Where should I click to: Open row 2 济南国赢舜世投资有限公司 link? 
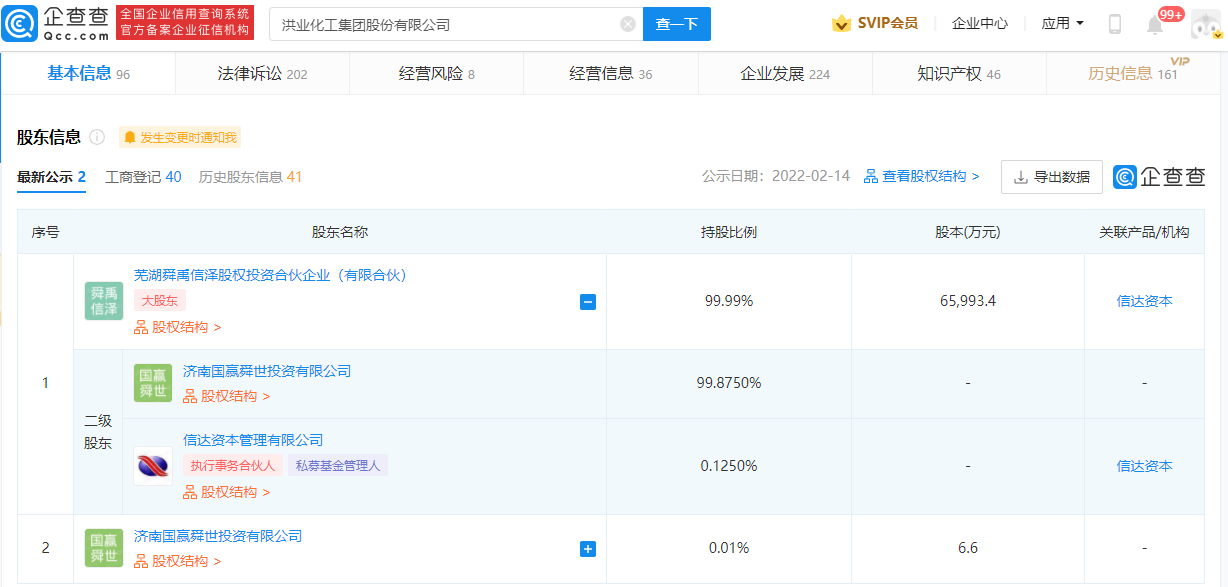(x=218, y=536)
